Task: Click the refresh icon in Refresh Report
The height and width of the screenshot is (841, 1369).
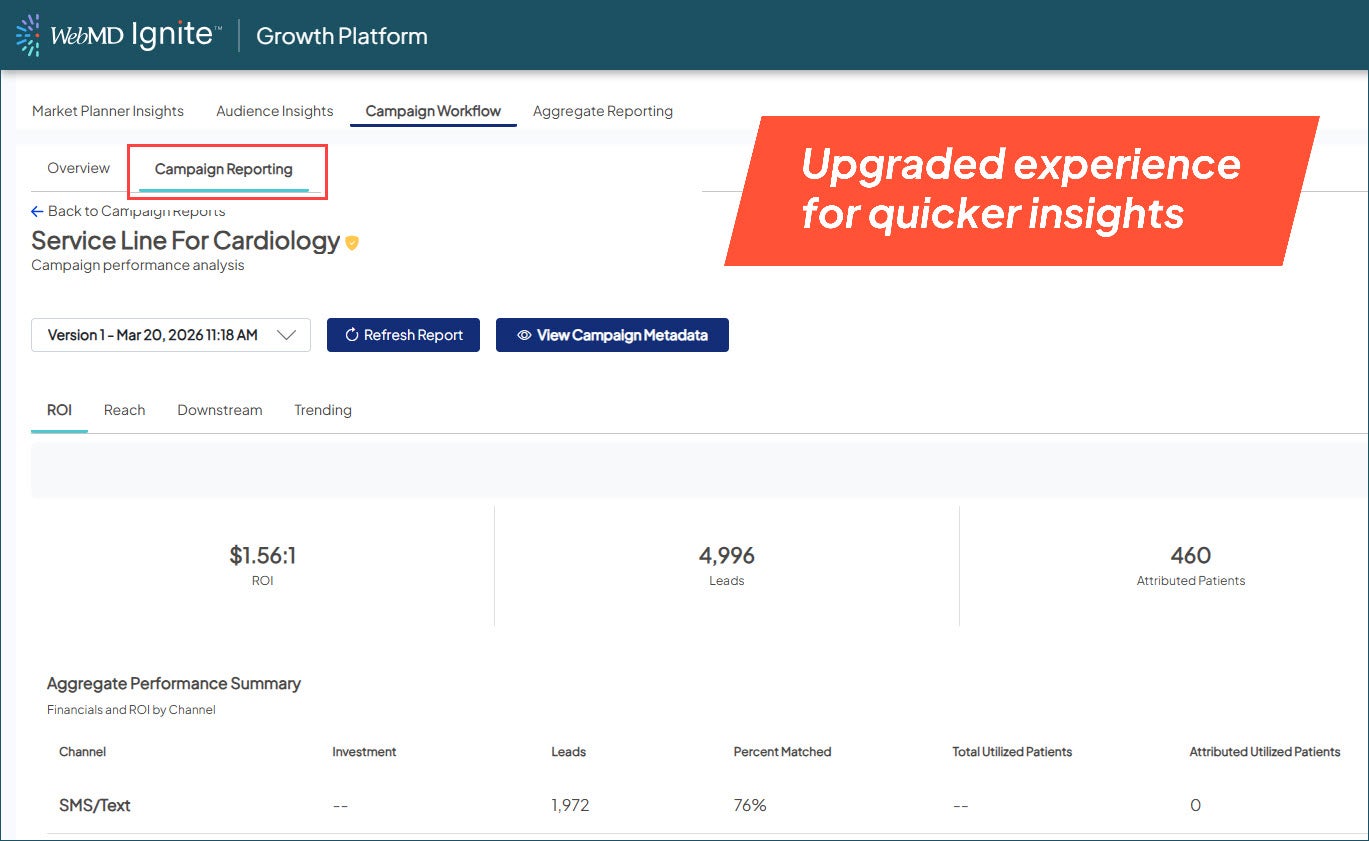Action: click(x=351, y=335)
